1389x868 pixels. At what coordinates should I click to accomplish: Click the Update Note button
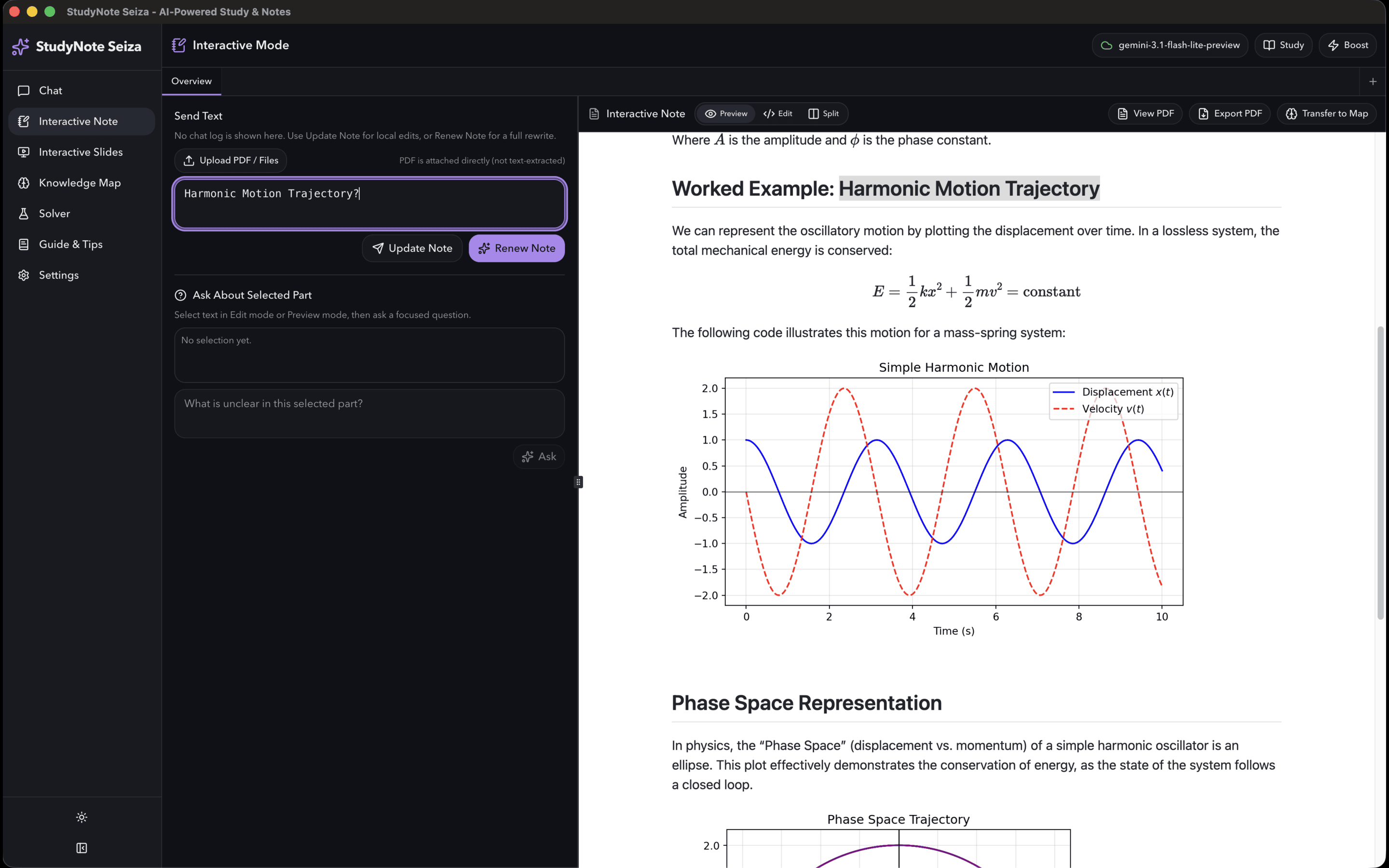412,248
